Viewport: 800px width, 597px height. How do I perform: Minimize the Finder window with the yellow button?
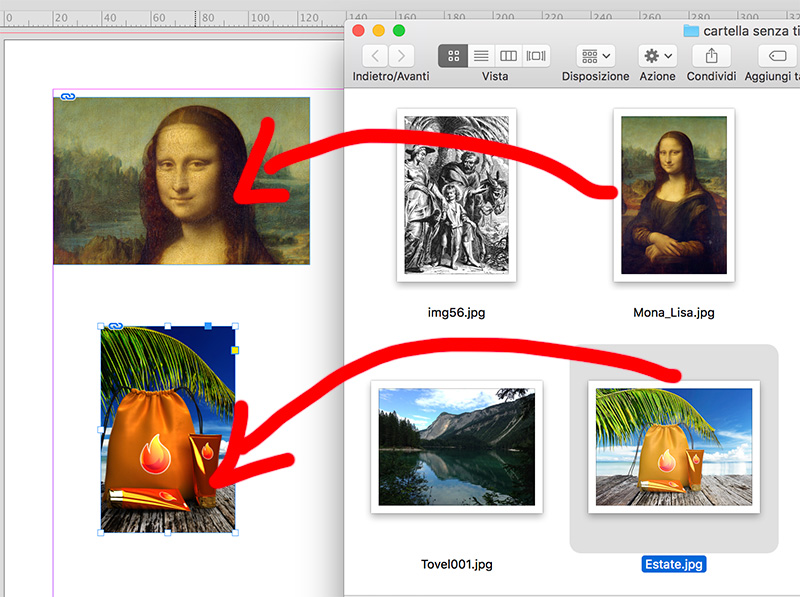click(x=379, y=31)
